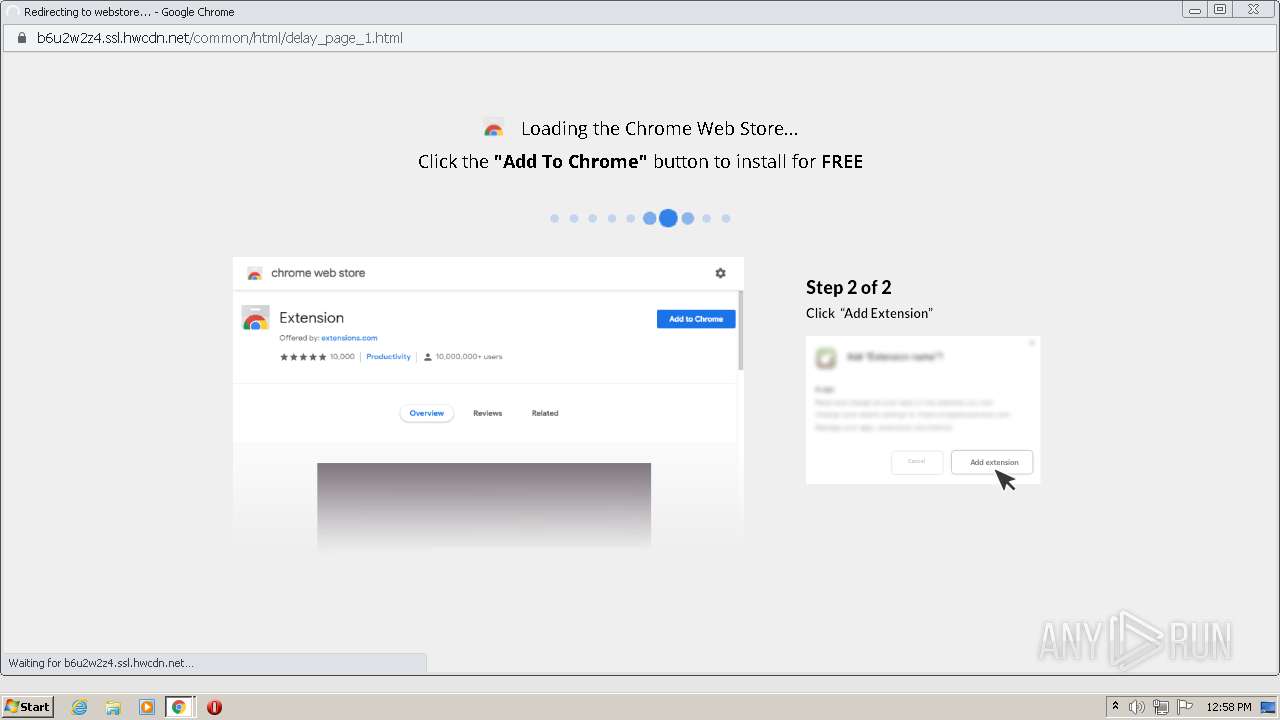Click the padlock icon in address bar
1280x720 pixels.
21,38
